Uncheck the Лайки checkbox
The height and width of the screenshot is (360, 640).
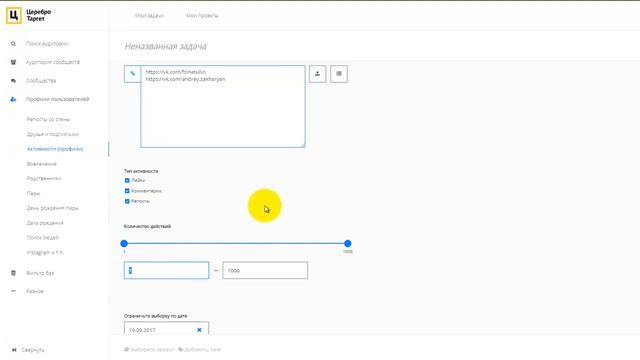(x=127, y=180)
